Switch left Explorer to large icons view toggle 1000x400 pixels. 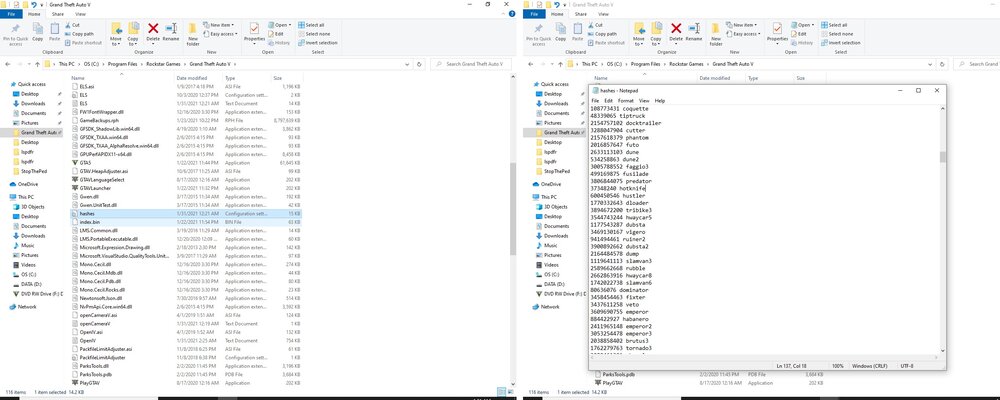point(510,391)
